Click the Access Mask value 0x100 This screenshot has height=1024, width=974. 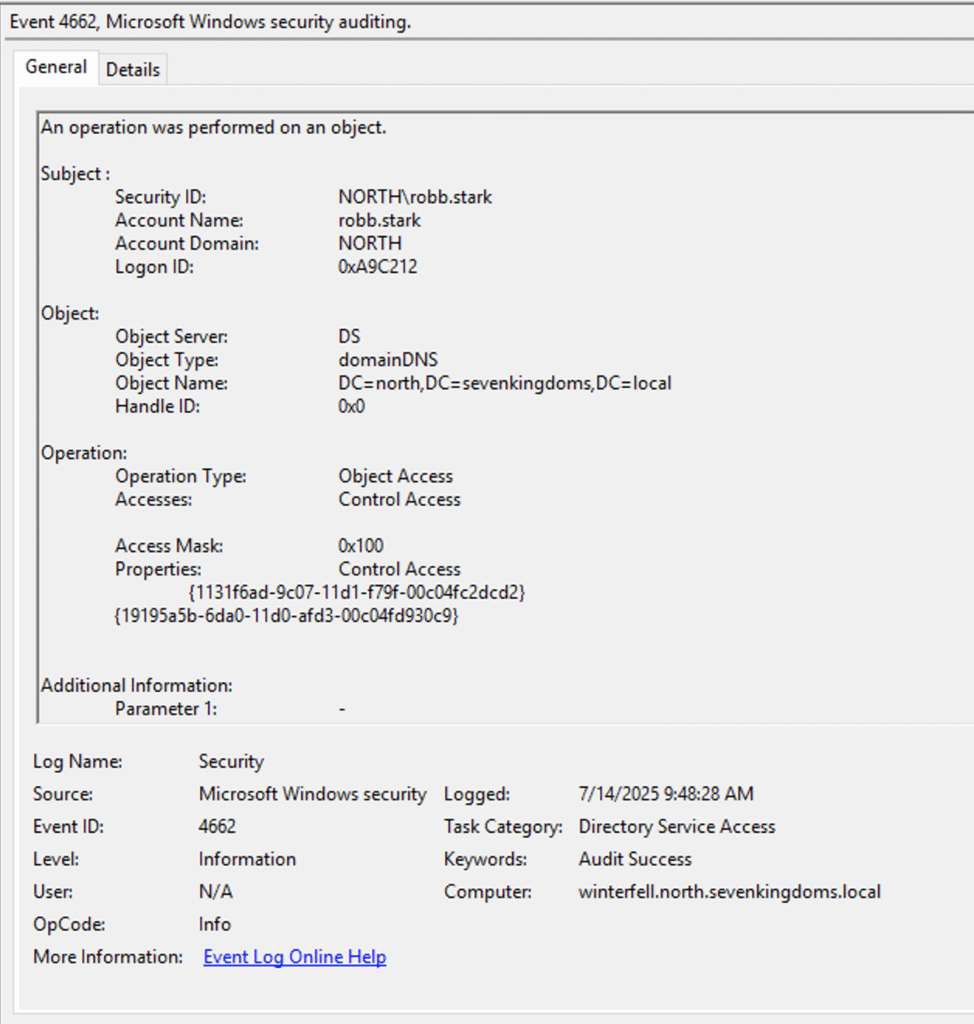(x=361, y=546)
